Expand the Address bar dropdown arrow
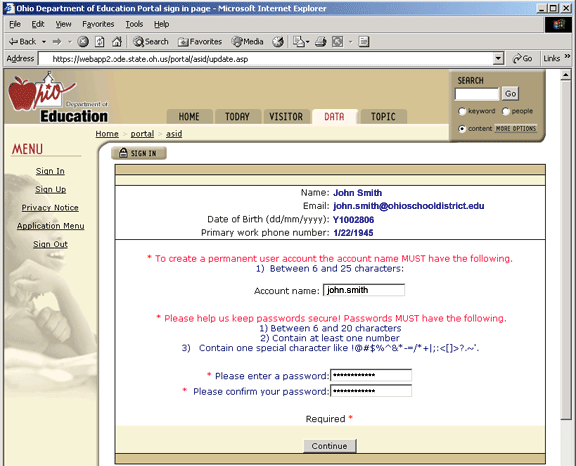The height and width of the screenshot is (466, 576). coord(498,58)
